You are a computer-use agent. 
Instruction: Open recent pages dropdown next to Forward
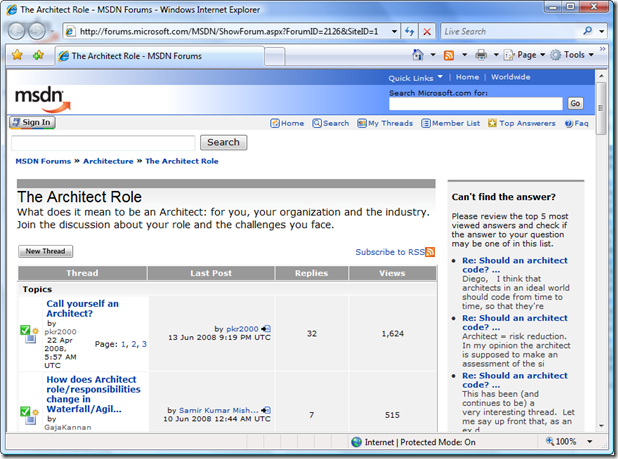coord(52,32)
